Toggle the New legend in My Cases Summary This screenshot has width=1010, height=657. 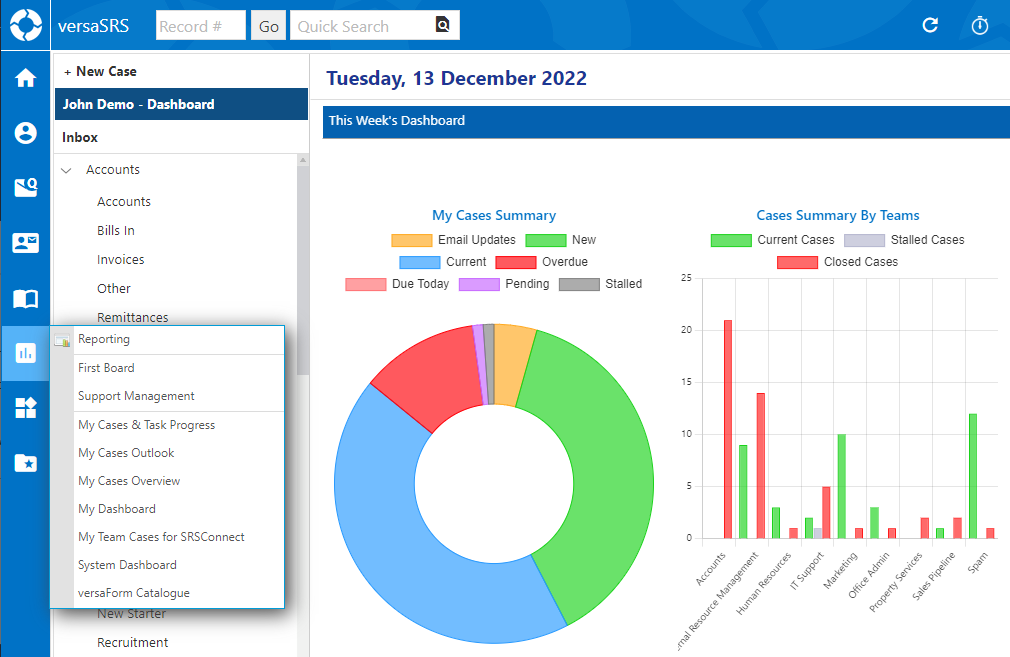tap(560, 240)
